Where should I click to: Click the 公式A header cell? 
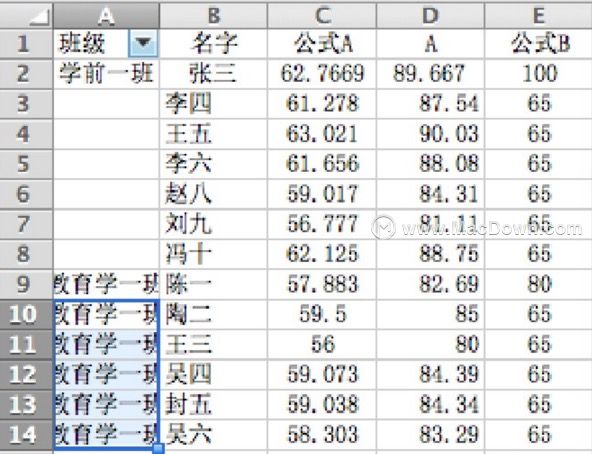point(322,43)
